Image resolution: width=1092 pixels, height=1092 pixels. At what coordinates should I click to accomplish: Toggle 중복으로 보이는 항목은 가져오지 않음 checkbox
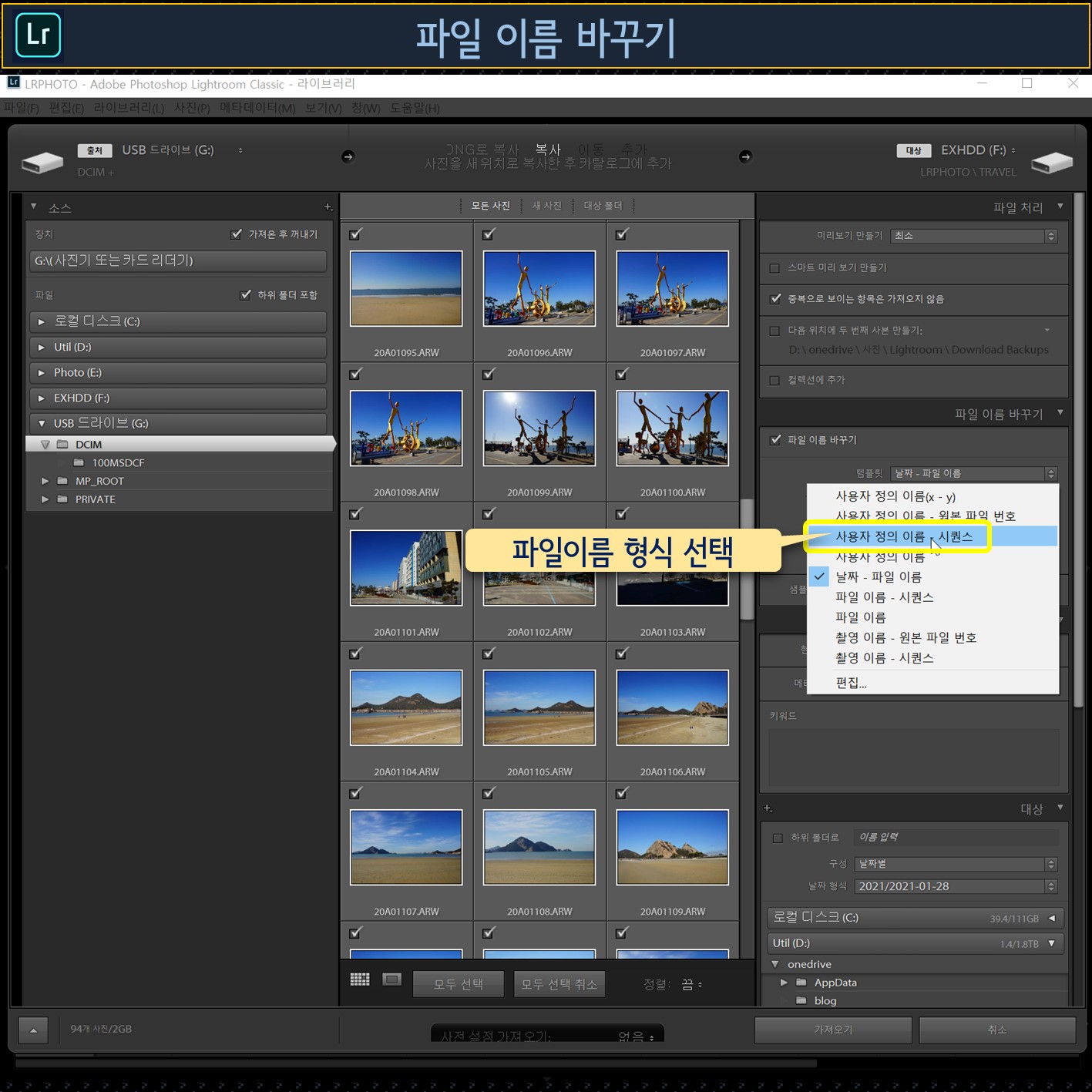[x=775, y=299]
